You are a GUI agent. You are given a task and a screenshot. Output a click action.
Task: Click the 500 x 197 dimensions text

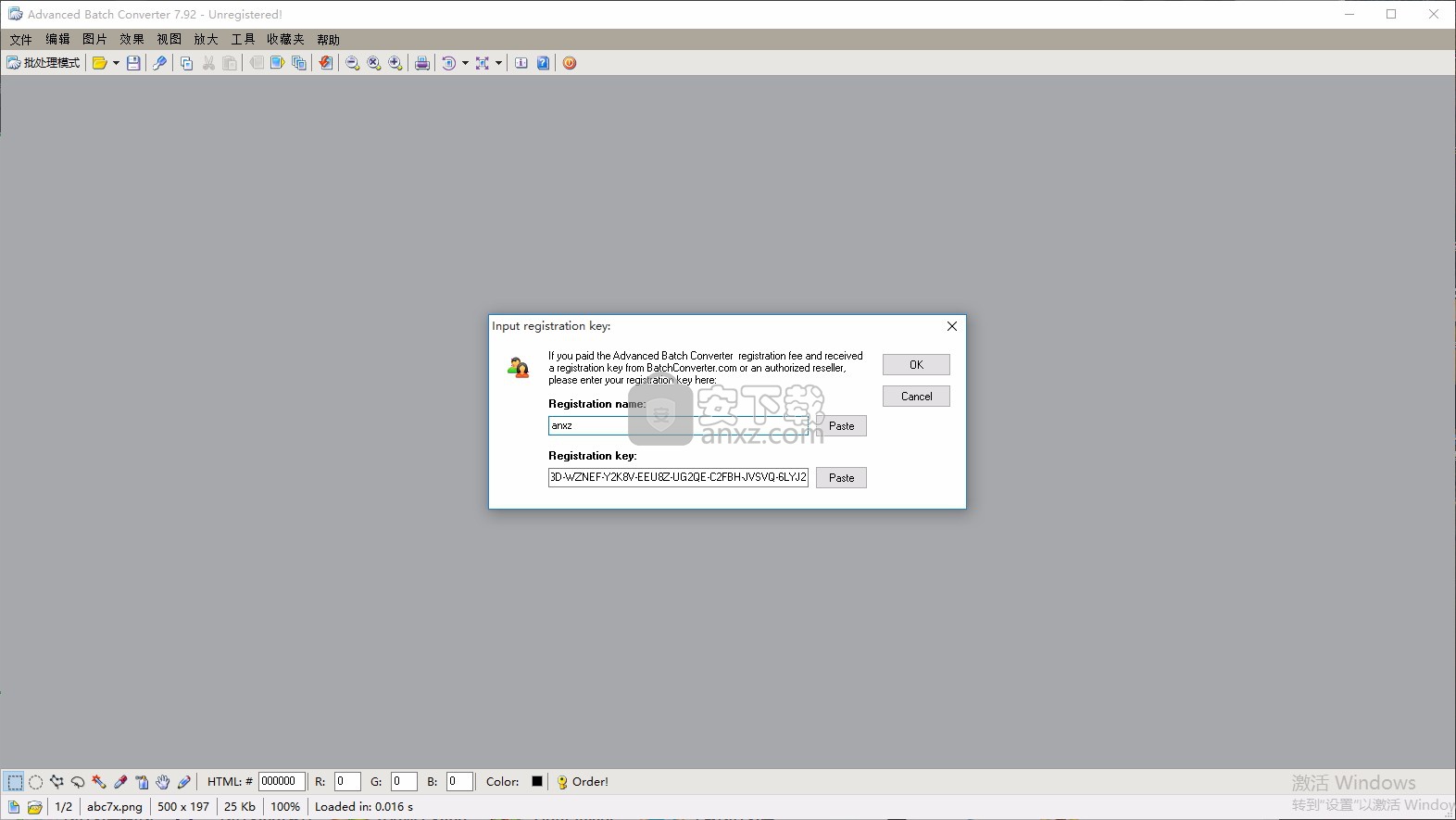tap(183, 807)
